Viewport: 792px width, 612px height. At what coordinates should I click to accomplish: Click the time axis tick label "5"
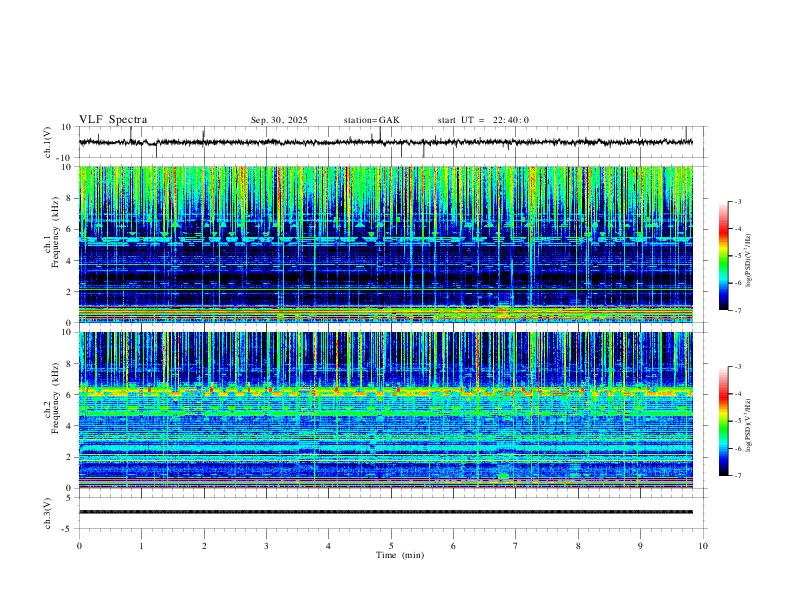(391, 546)
